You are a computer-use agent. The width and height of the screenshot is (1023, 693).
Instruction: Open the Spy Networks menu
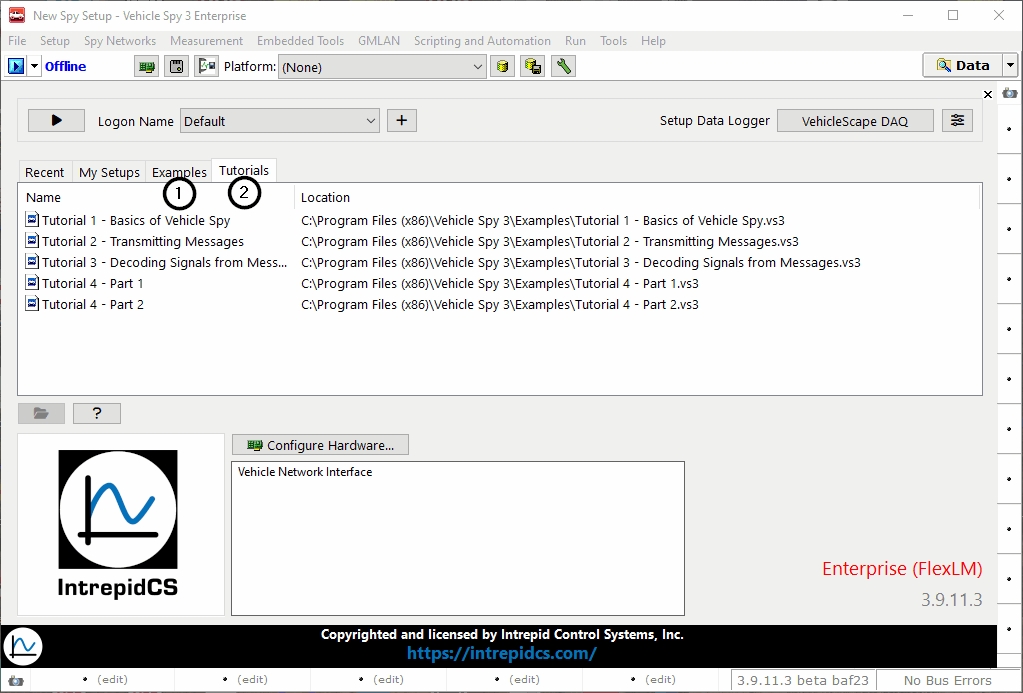point(120,41)
